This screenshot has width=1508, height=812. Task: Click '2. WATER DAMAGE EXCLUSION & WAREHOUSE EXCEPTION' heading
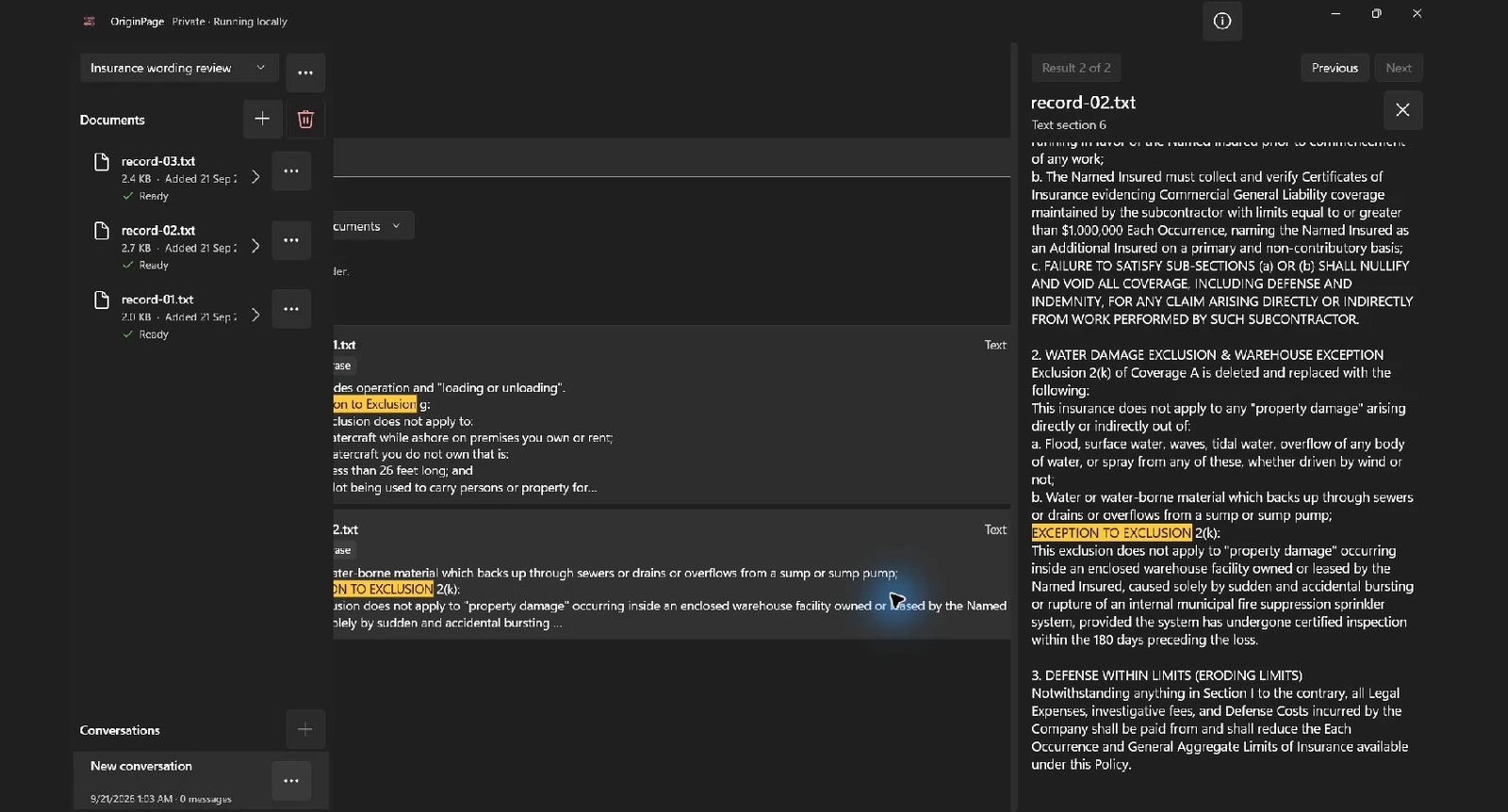1207,355
